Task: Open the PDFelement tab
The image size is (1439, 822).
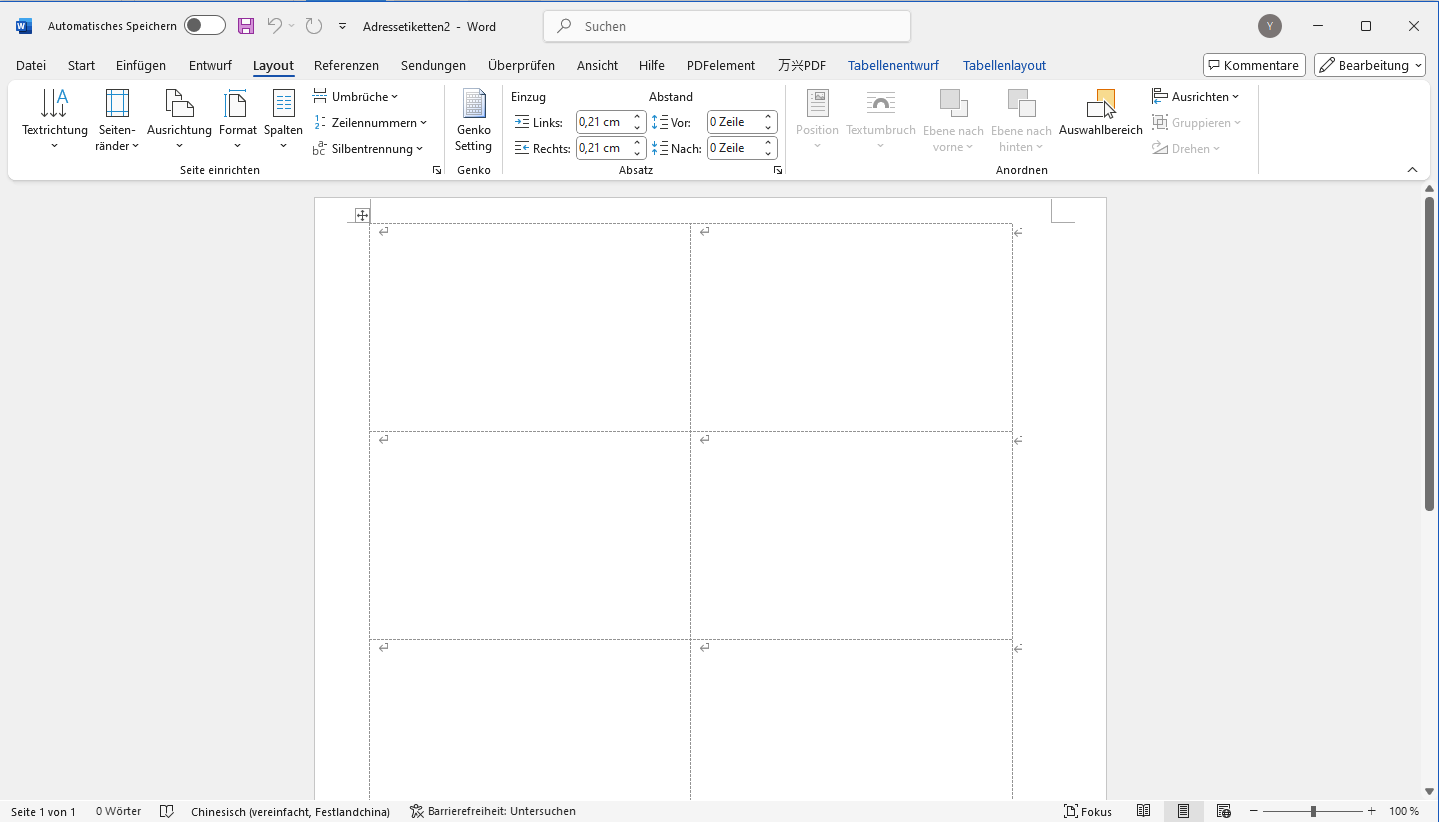Action: 721,65
